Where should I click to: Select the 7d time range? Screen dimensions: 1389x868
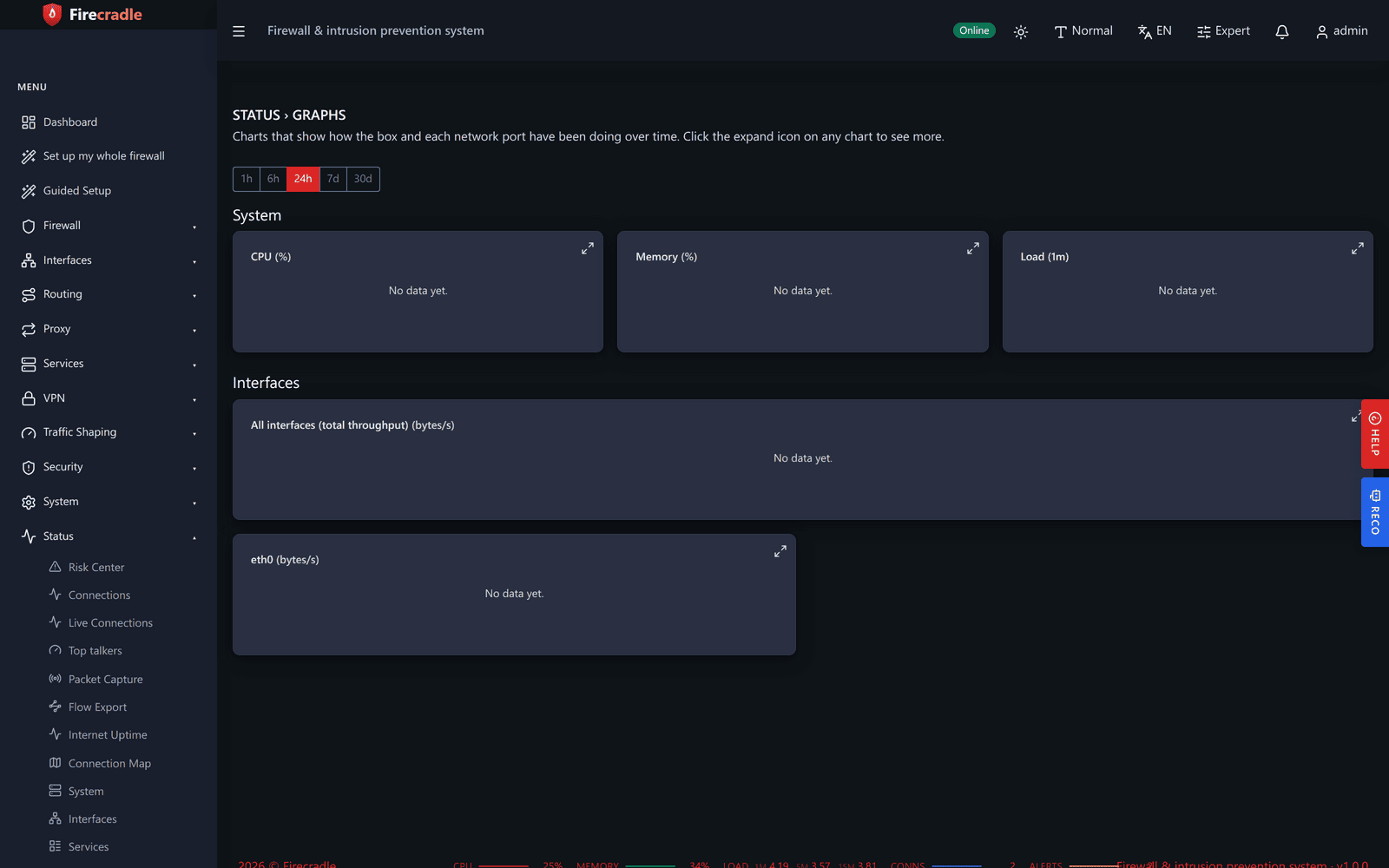coord(333,179)
